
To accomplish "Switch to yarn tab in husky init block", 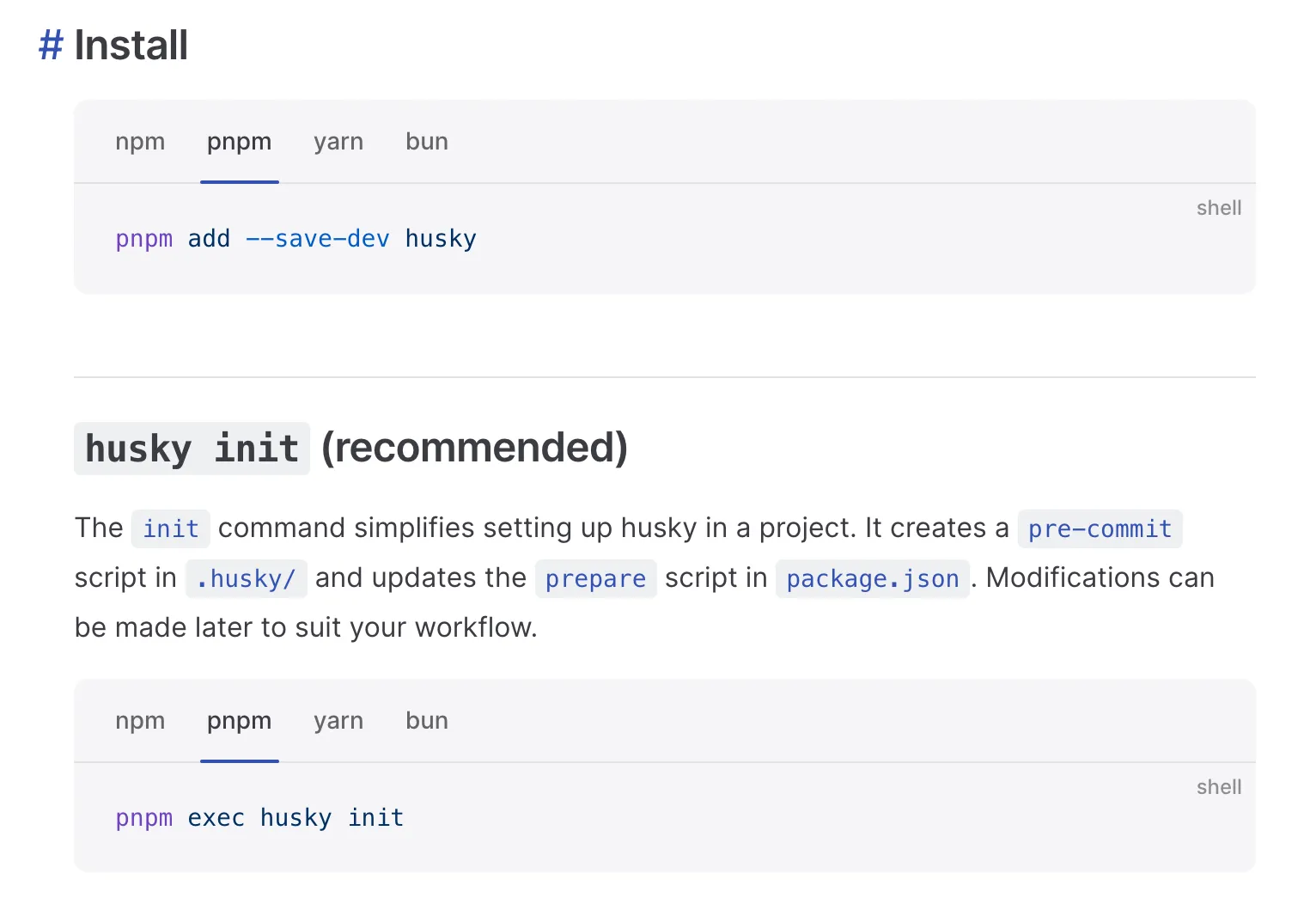I will click(338, 721).
